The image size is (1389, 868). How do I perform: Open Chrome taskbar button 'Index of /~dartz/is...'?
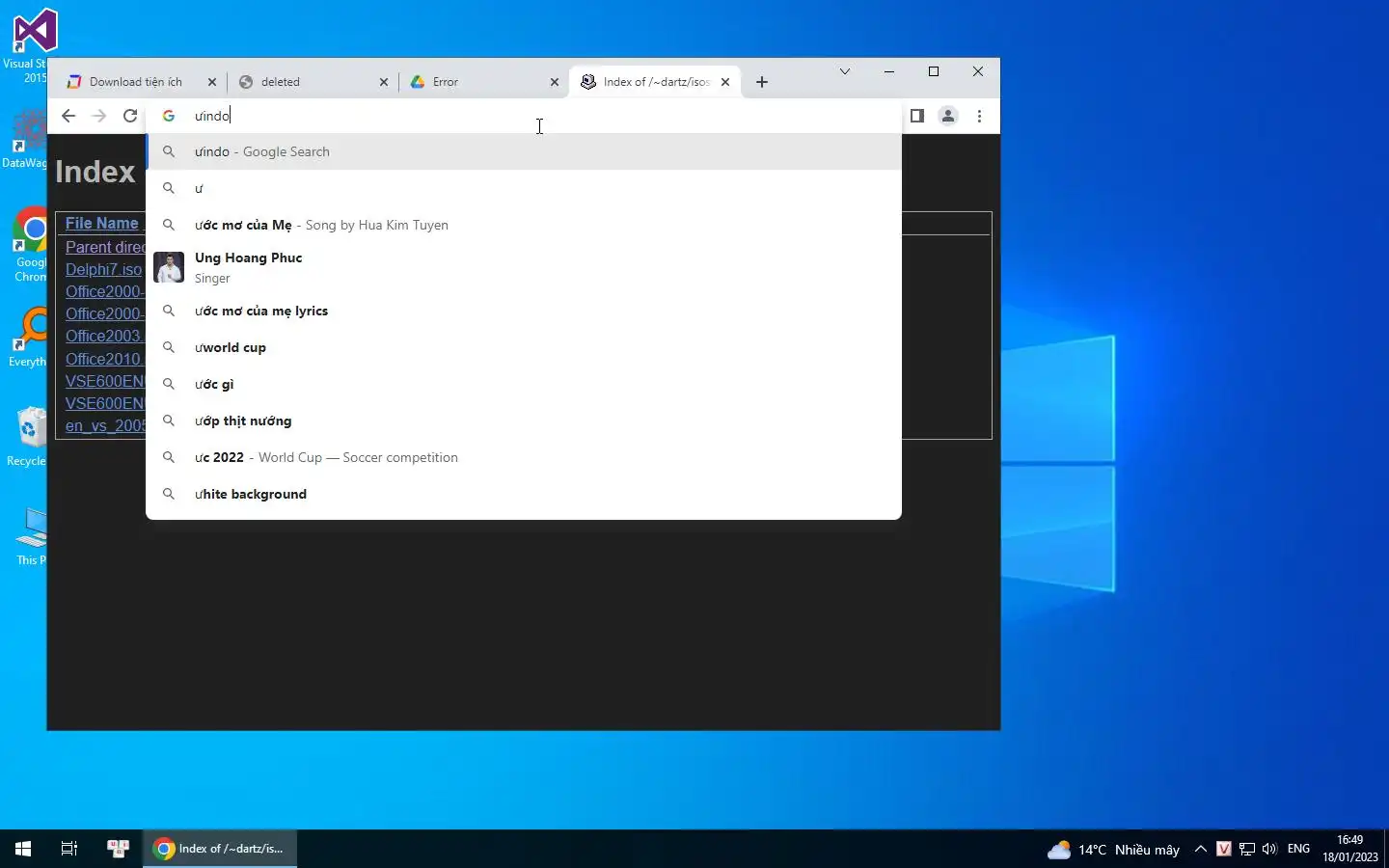220,849
